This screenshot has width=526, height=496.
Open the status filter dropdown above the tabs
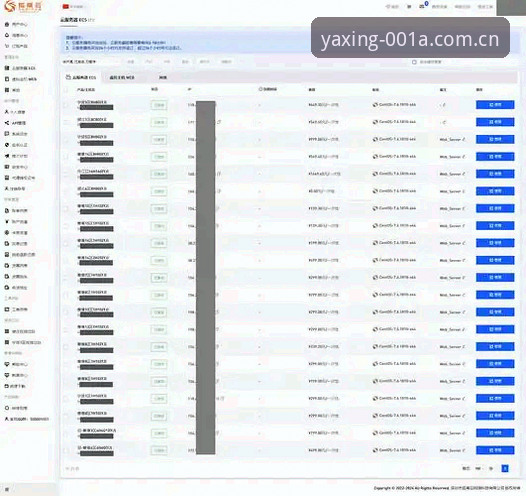coord(90,62)
